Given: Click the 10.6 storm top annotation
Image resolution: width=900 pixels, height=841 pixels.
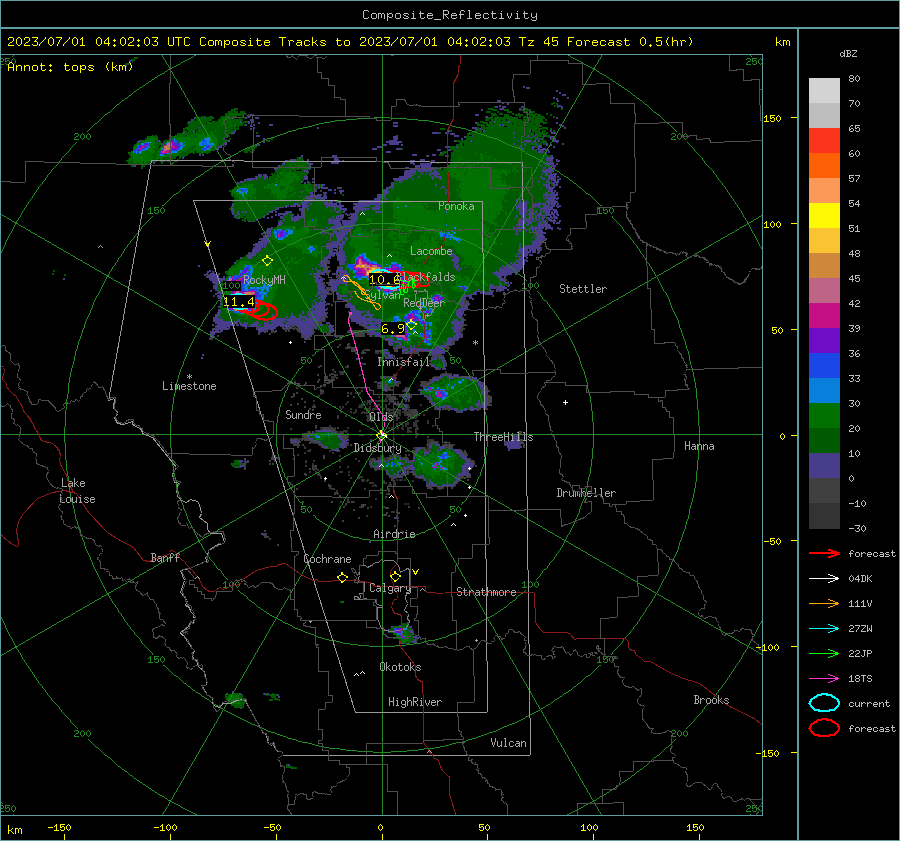Looking at the screenshot, I should [x=384, y=280].
